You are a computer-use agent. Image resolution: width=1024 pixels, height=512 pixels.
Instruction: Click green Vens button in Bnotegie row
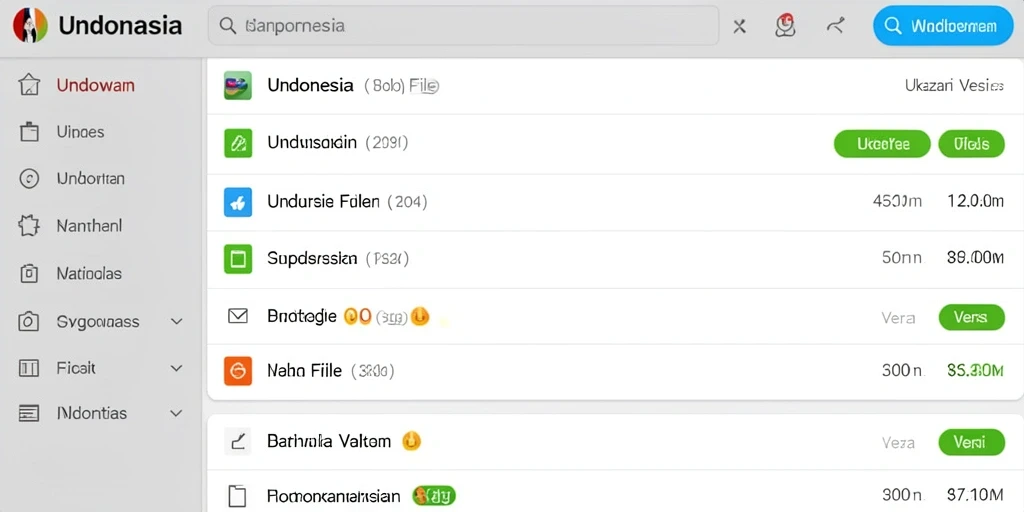tap(971, 317)
